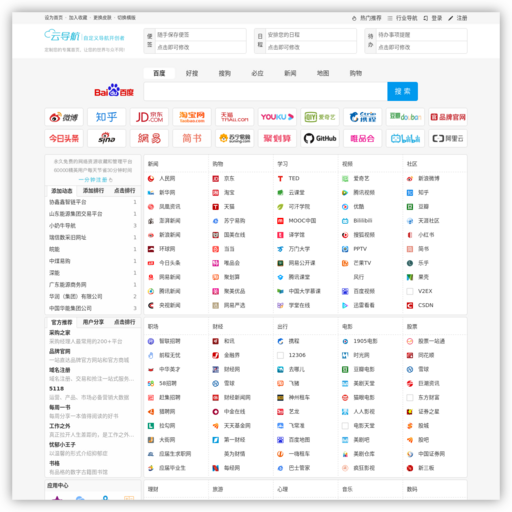The image size is (512, 512).
Task: Click the 待办事项提醒 to-do field
Action: 421,35
